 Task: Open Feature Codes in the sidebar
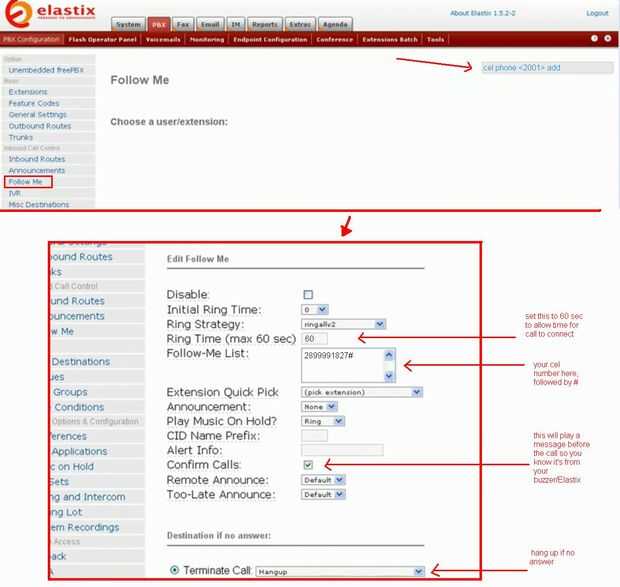[x=34, y=103]
